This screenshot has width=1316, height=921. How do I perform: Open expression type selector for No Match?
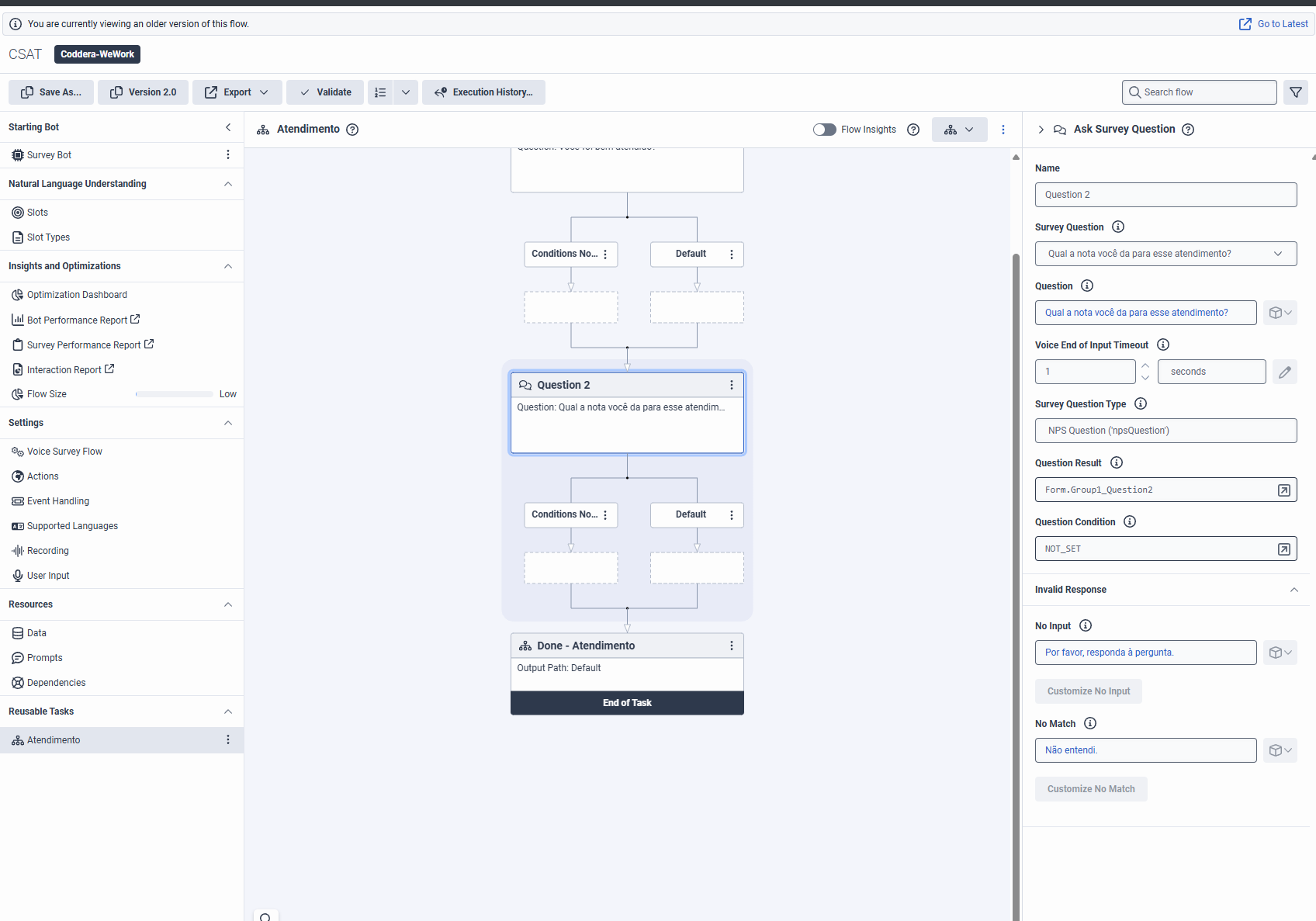click(x=1280, y=750)
